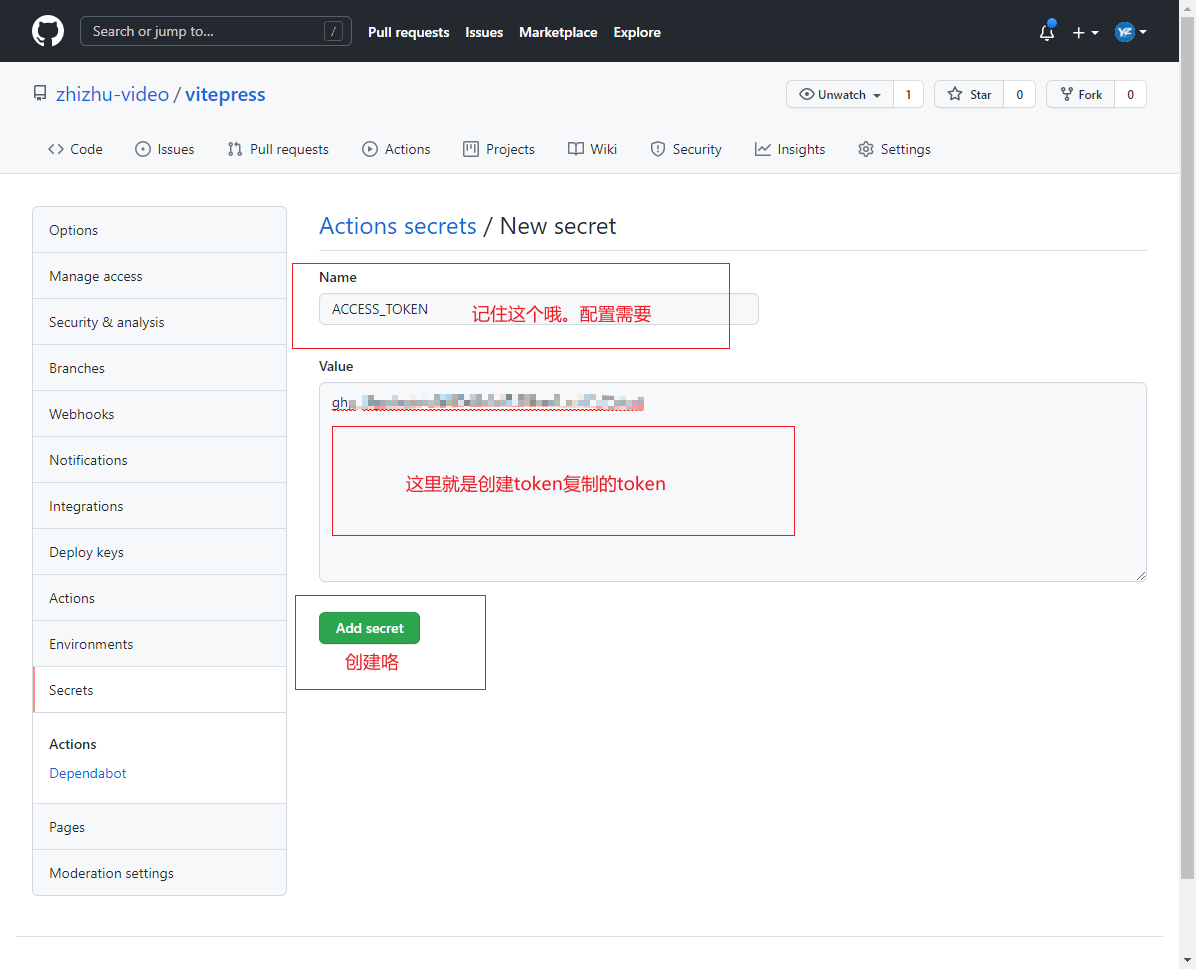This screenshot has width=1196, height=969.
Task: Switch to the Wiki tab
Action: (x=593, y=149)
